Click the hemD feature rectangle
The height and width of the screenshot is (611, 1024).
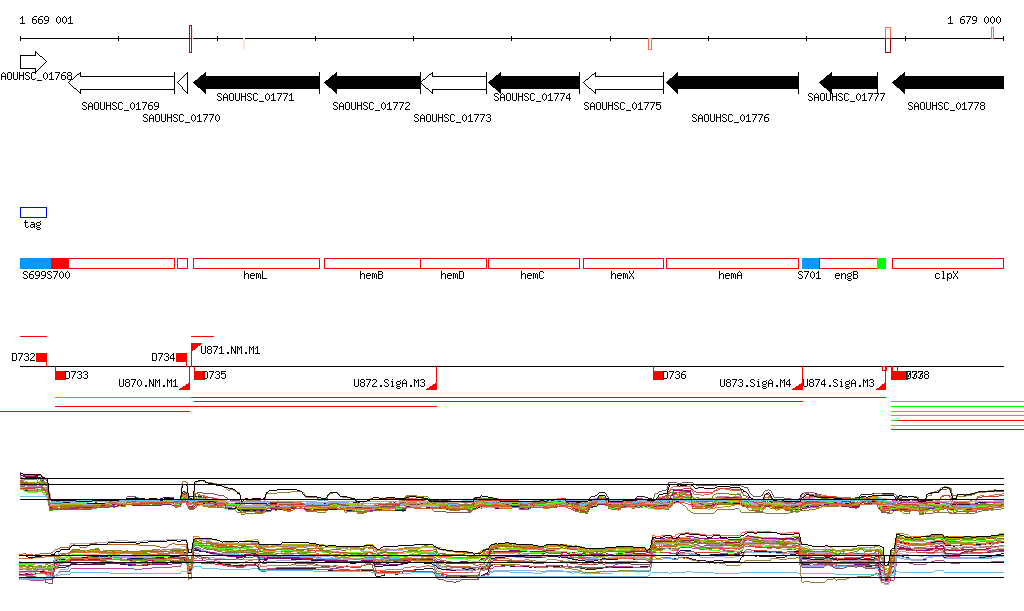454,264
